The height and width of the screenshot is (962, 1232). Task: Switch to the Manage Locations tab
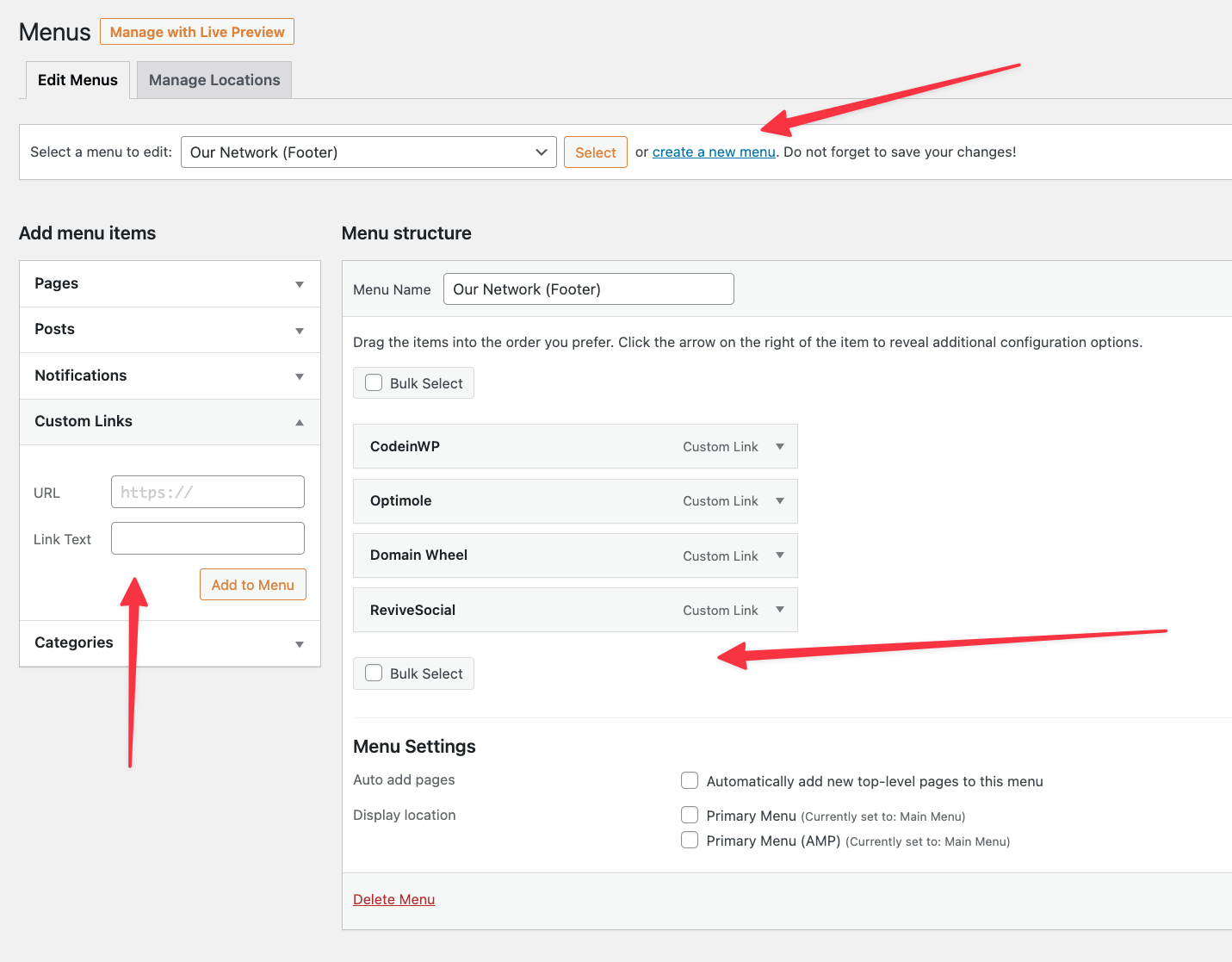click(214, 80)
